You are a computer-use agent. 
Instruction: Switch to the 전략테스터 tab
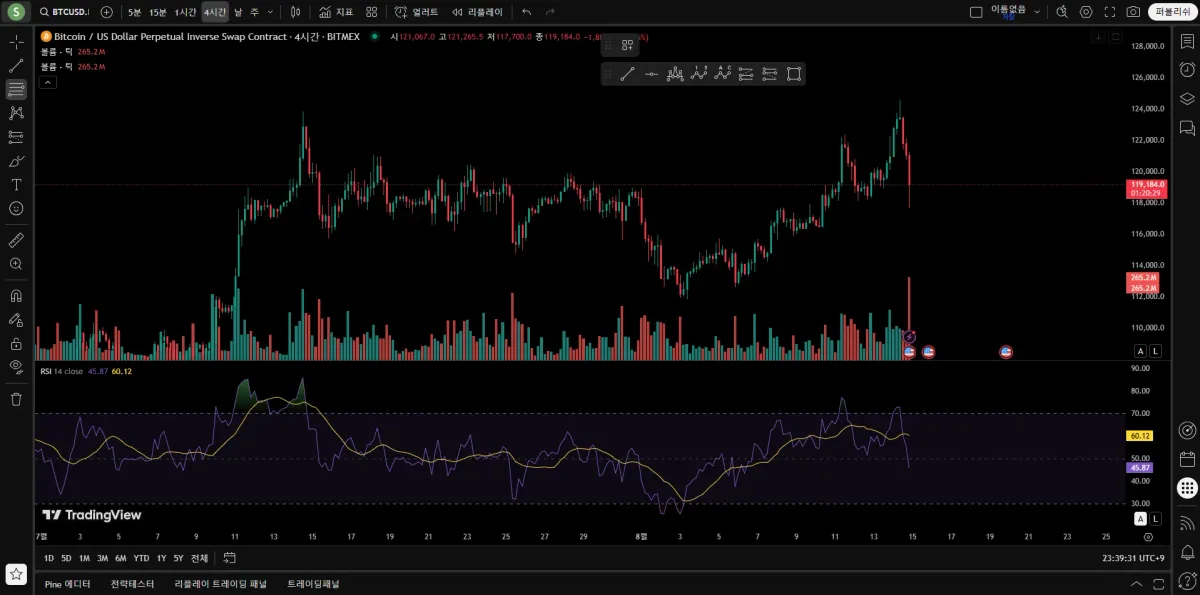point(132,583)
